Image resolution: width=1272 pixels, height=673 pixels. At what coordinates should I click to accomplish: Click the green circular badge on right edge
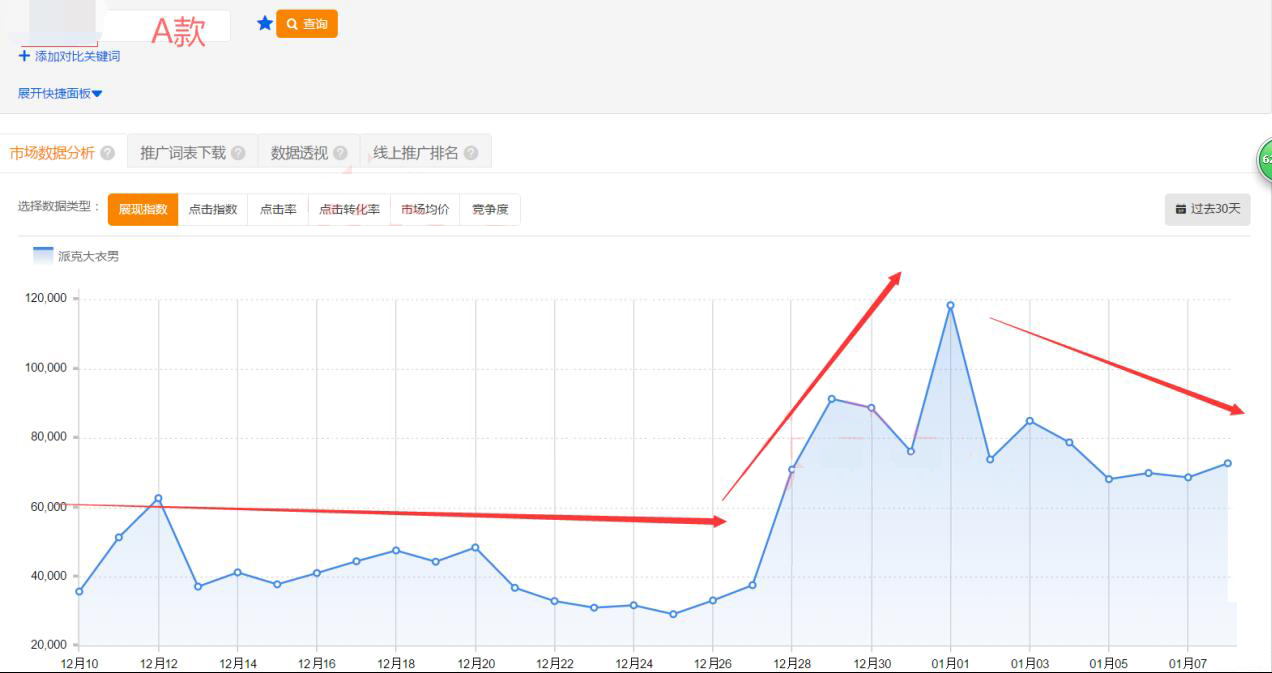(x=1265, y=160)
